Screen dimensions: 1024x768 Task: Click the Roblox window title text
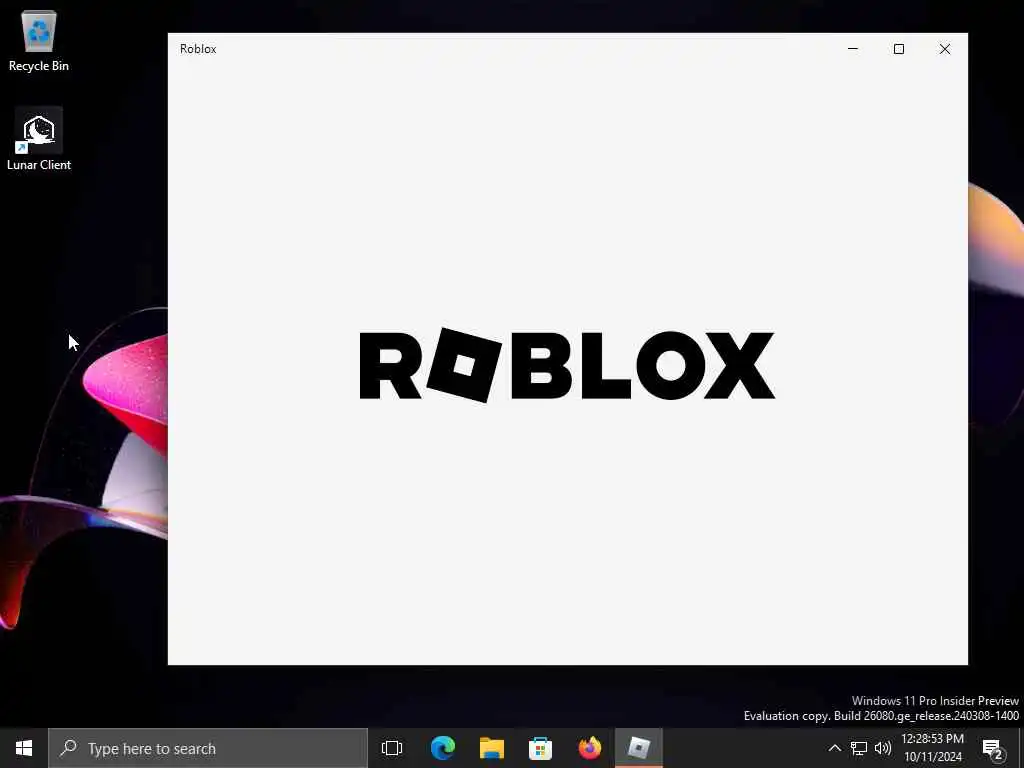198,49
